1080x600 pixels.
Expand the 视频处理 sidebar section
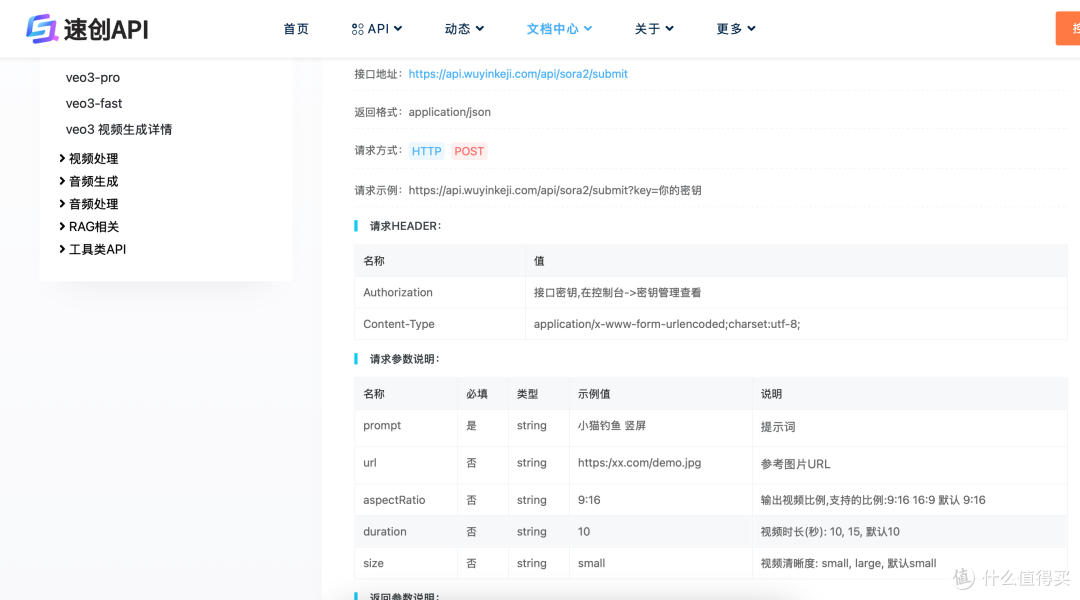[89, 158]
